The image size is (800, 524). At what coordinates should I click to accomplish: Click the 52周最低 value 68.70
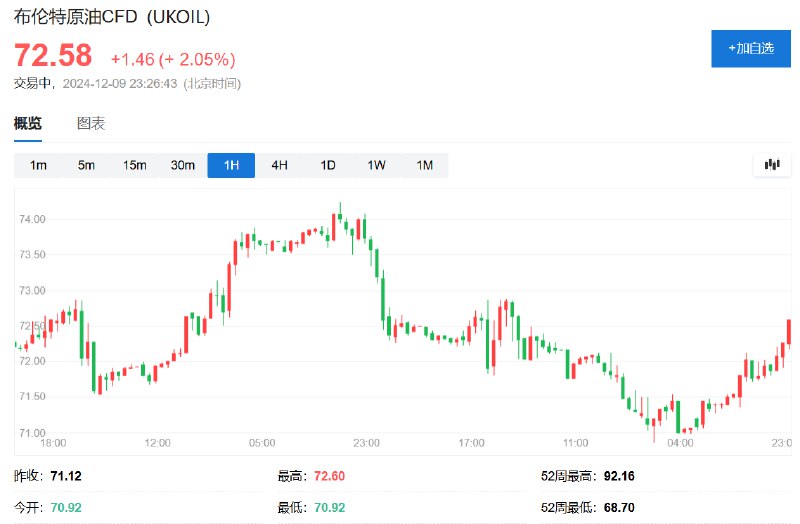click(619, 508)
